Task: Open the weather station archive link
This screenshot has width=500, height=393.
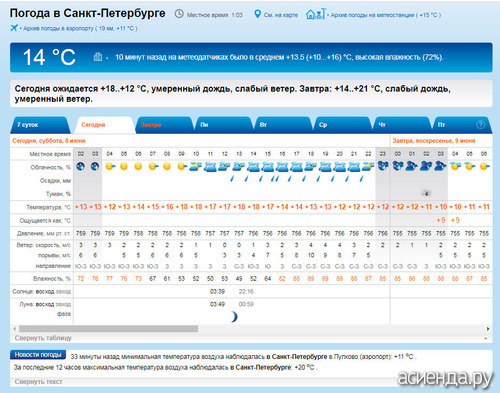Action: 385,15
